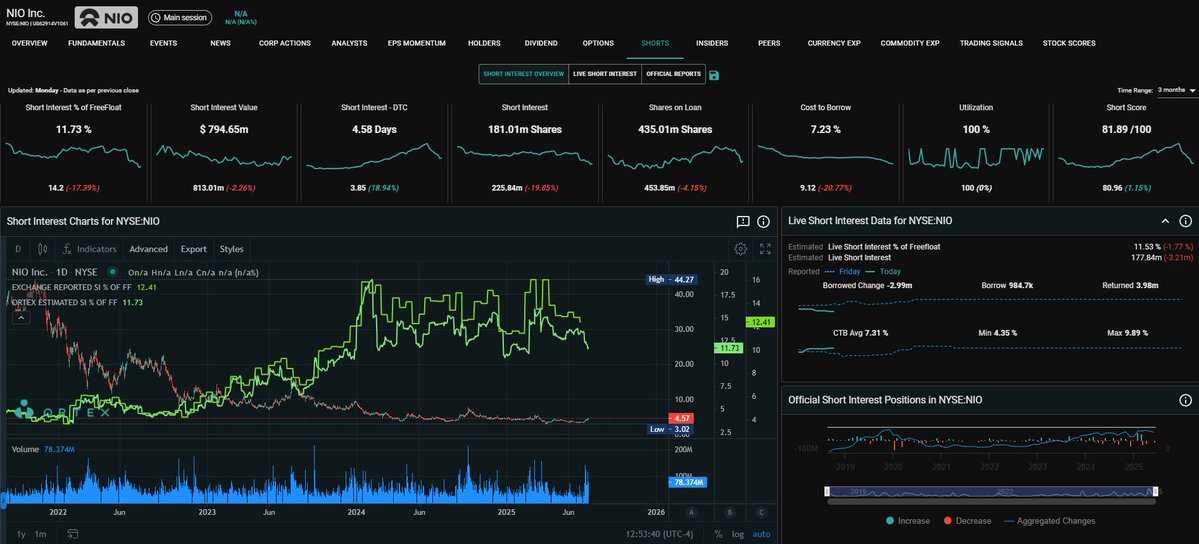Screen dimensions: 1199x544
Task: Toggle Aggregated Changes series in the legend
Action: [1048, 521]
